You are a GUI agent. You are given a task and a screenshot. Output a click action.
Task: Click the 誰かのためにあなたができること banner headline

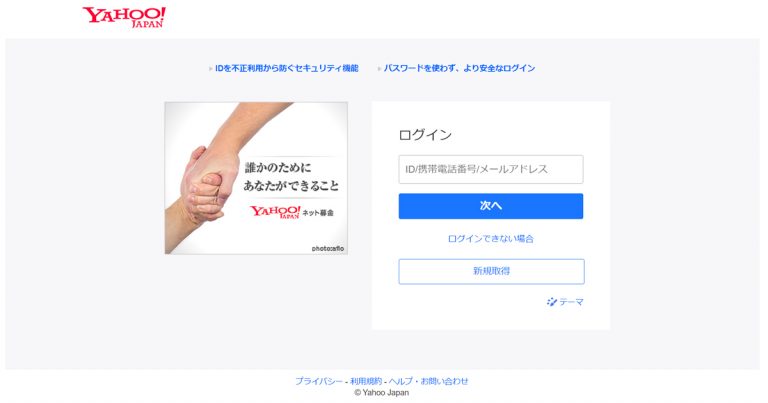[291, 177]
